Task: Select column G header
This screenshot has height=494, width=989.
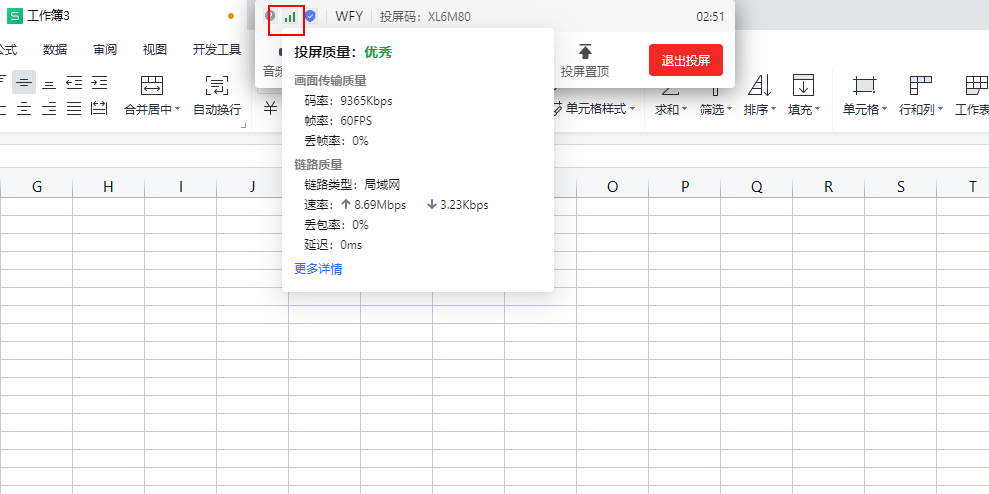Action: pos(37,187)
